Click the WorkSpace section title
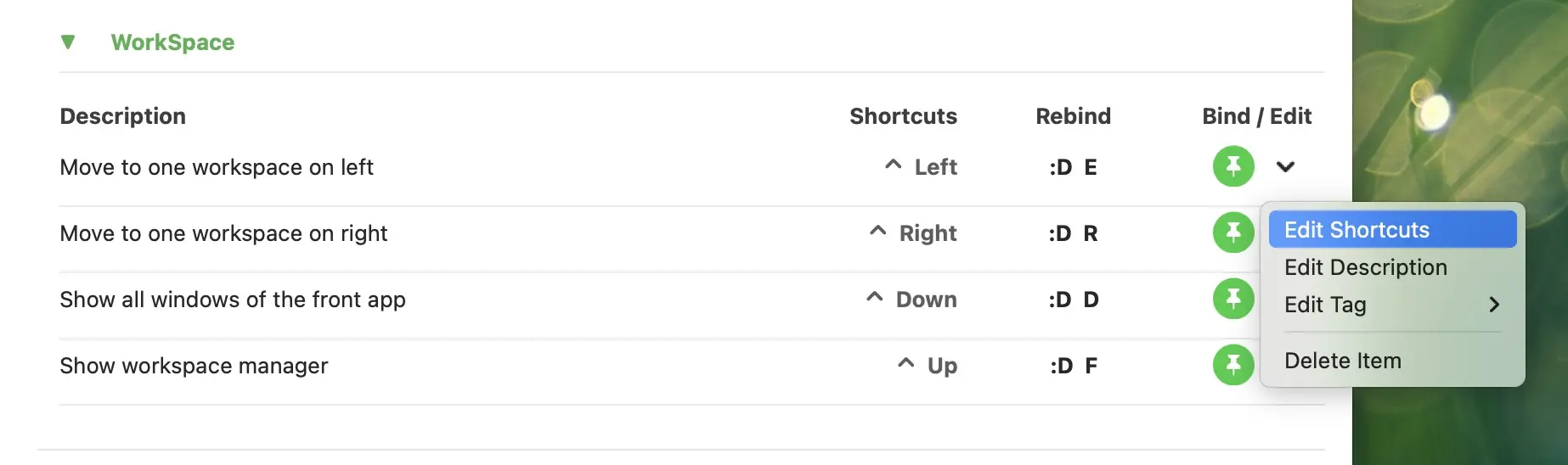This screenshot has height=465, width=1568. [x=172, y=42]
